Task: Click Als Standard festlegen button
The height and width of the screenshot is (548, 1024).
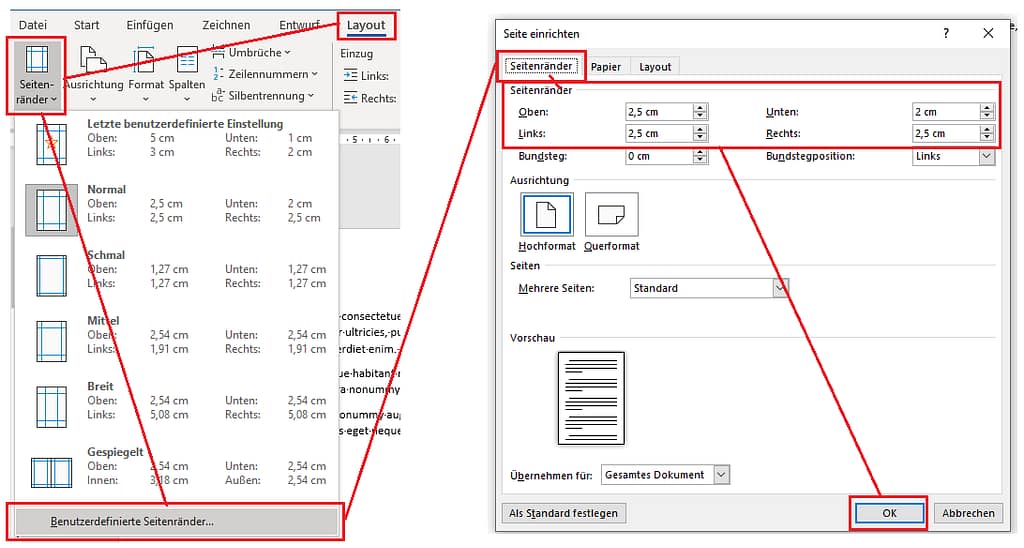Action: click(562, 513)
